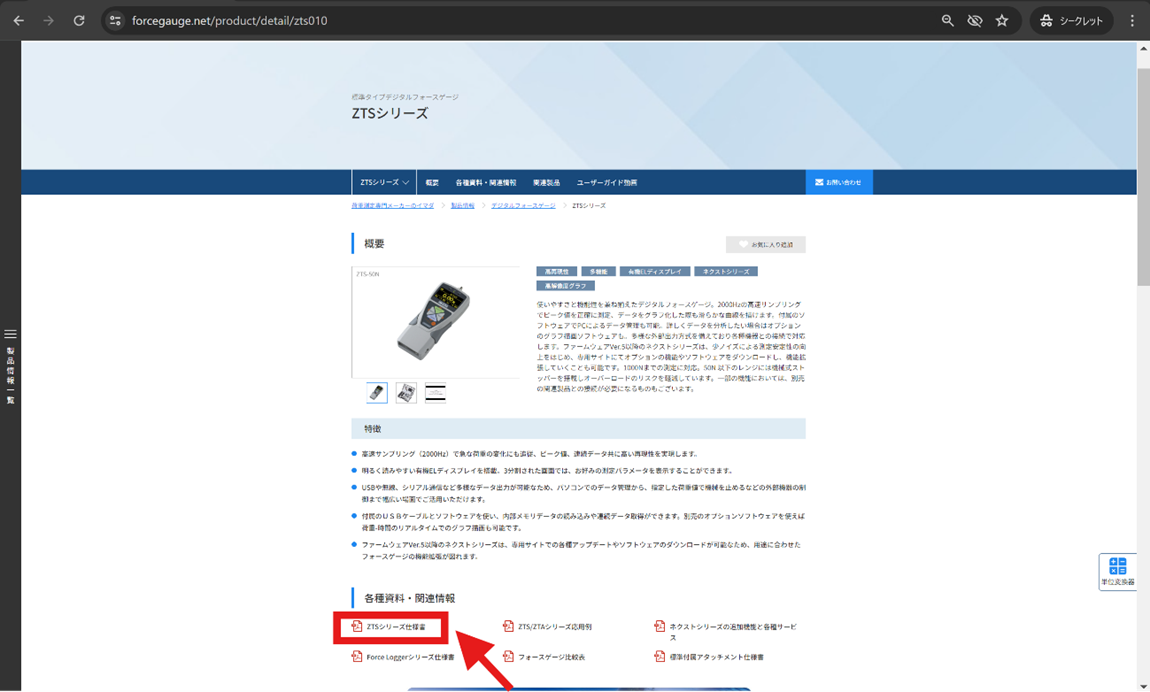Click the 各種資料・関連情報 section heading
This screenshot has height=692, width=1150.
click(x=409, y=598)
